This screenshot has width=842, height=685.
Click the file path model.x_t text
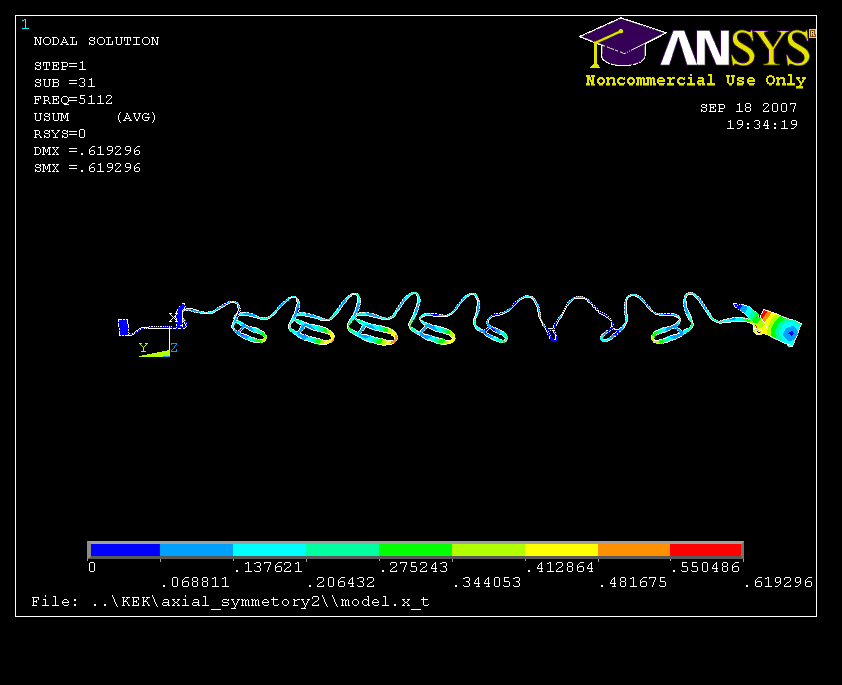click(230, 602)
